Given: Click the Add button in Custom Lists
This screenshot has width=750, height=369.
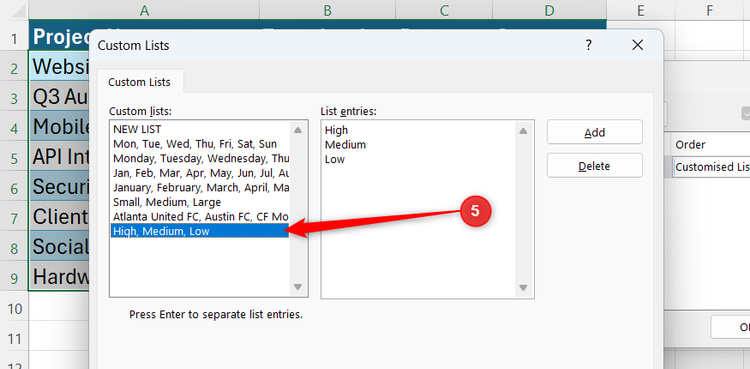Looking at the screenshot, I should pos(595,132).
